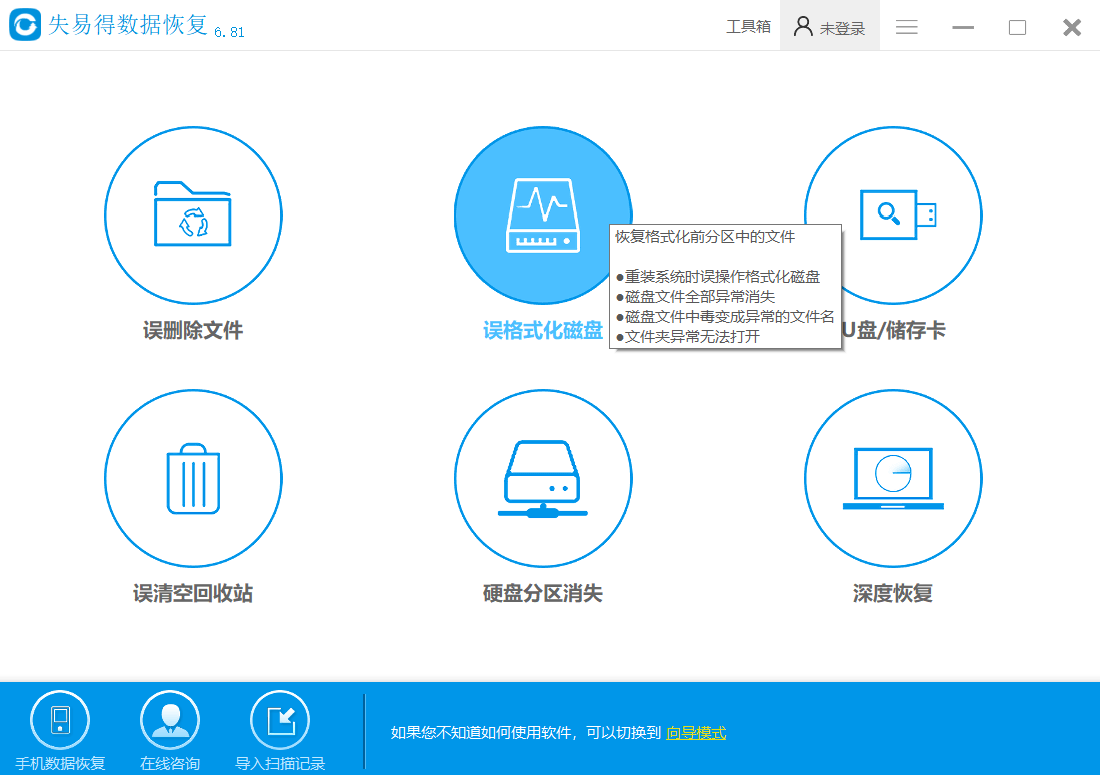
Task: Click the app logo in title bar
Action: click(x=25, y=25)
